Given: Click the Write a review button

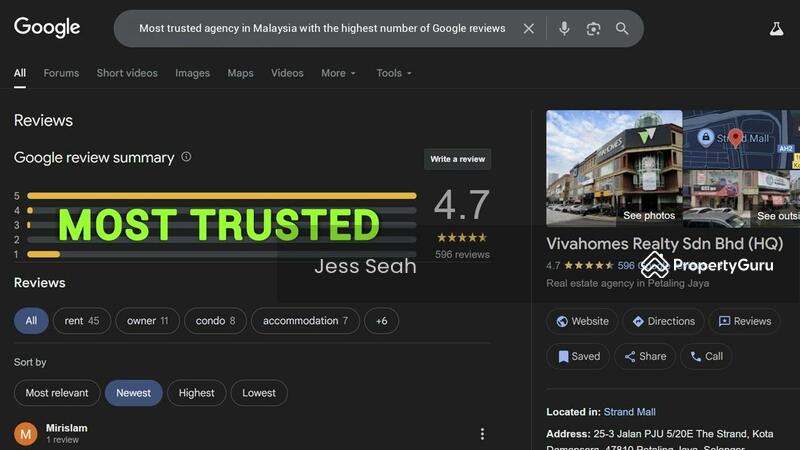Looking at the screenshot, I should [457, 159].
